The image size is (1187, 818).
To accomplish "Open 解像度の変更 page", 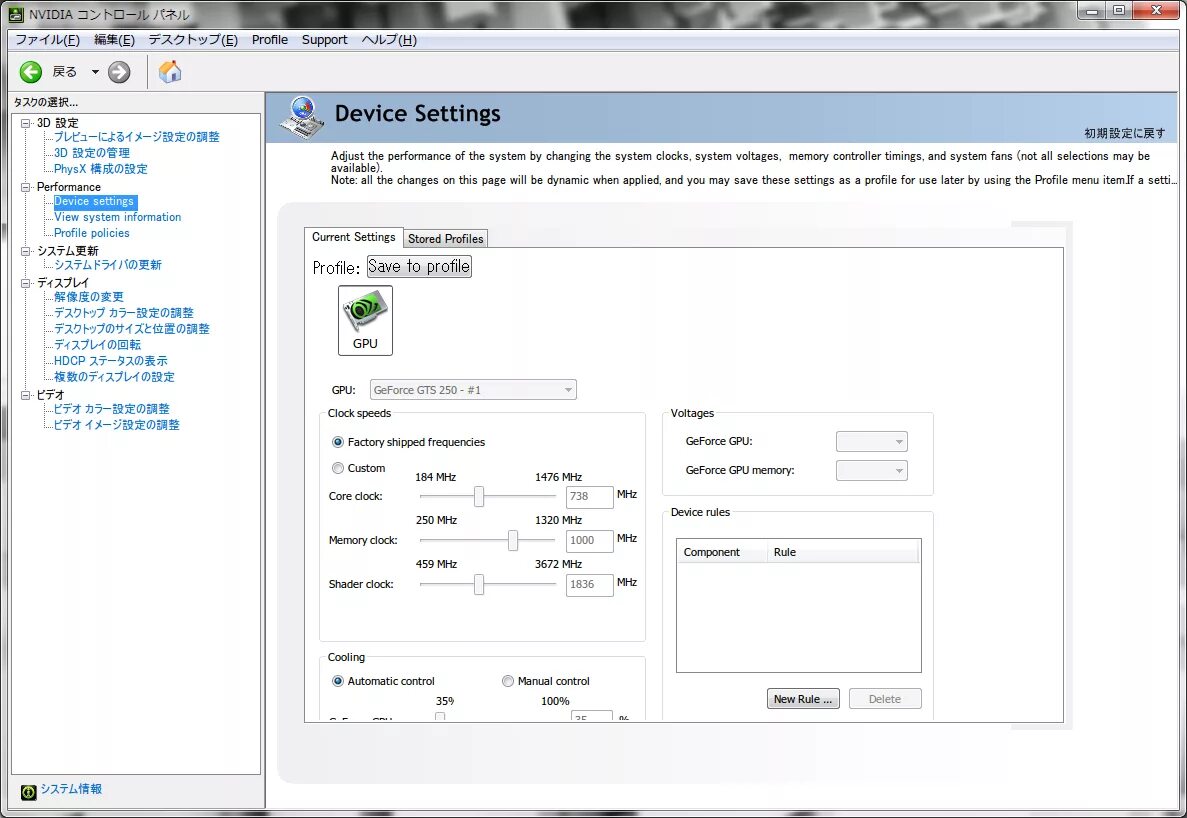I will [89, 297].
